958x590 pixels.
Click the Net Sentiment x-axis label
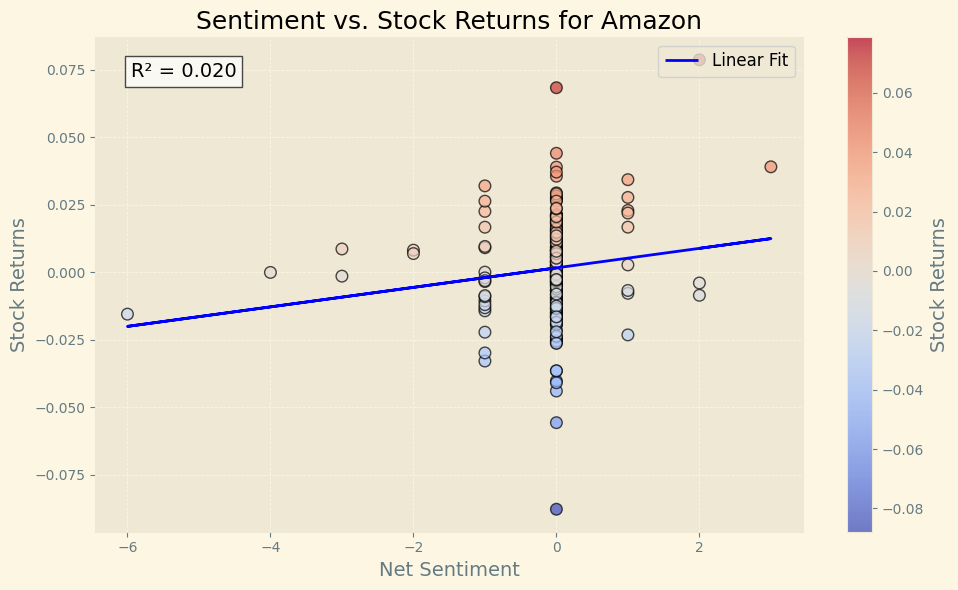[x=449, y=570]
